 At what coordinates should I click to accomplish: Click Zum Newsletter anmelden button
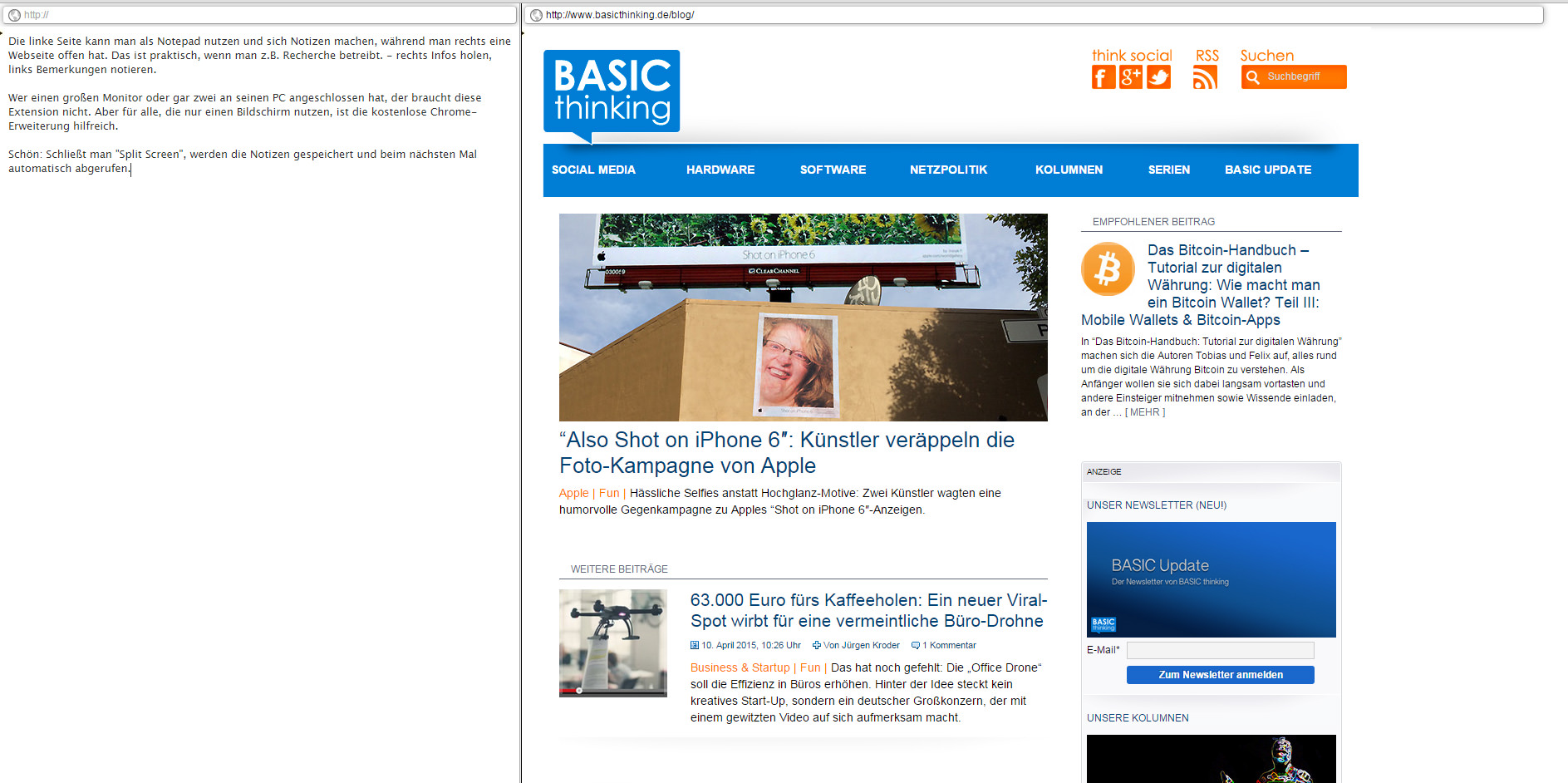click(x=1220, y=675)
